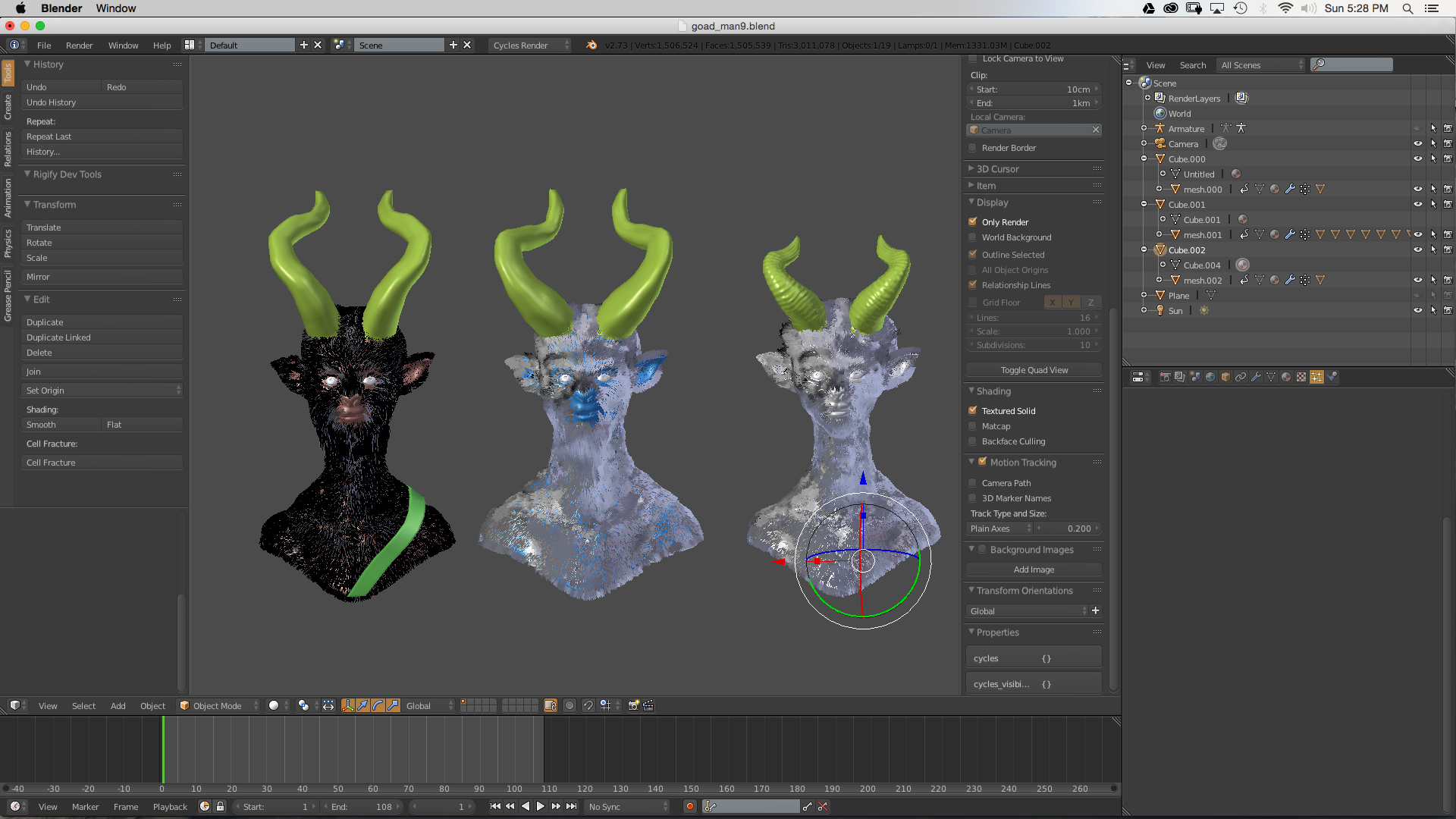Open the Render menu

pos(79,45)
